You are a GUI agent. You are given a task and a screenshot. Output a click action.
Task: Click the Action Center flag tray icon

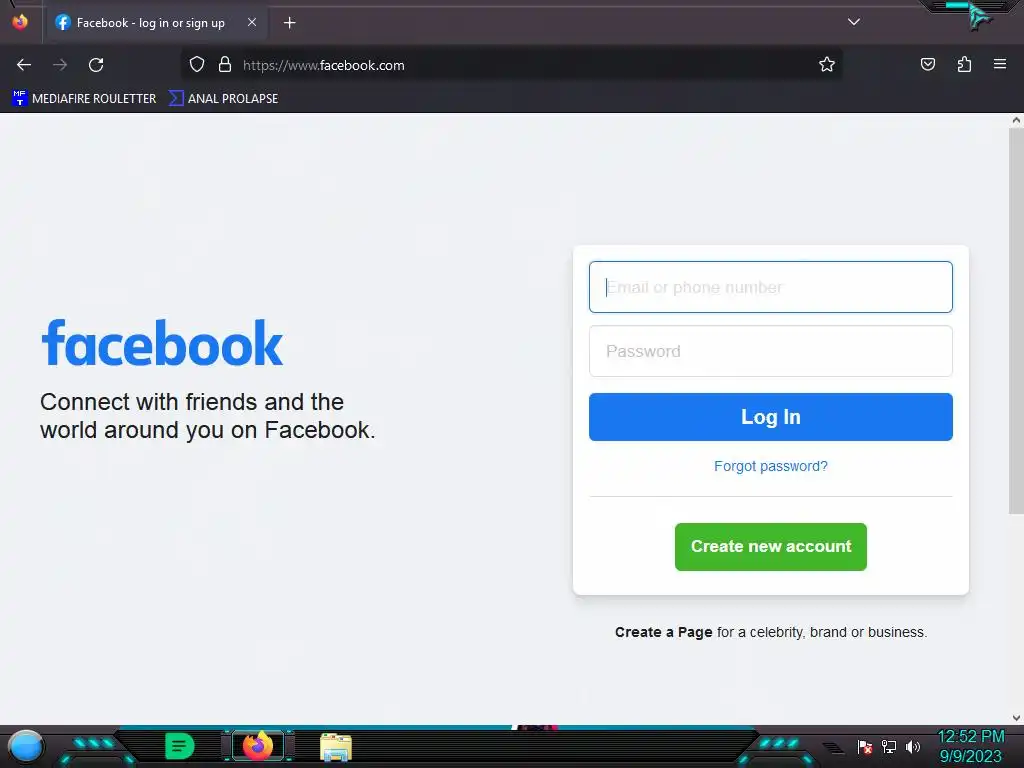pyautogui.click(x=865, y=746)
